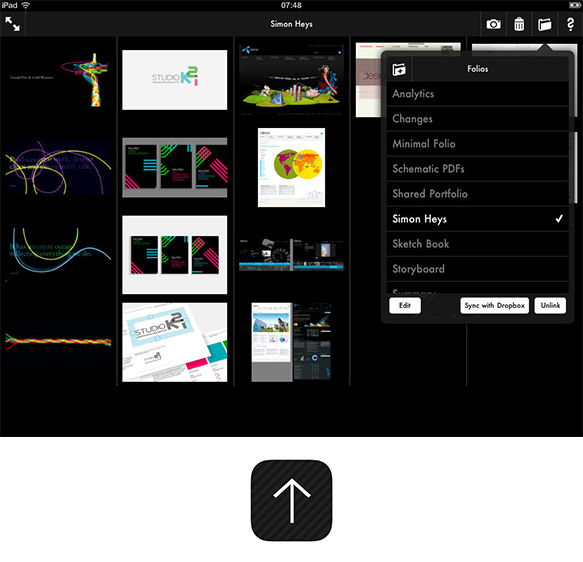The height and width of the screenshot is (562, 583).
Task: Open the Folios folder icon
Action: (545, 25)
